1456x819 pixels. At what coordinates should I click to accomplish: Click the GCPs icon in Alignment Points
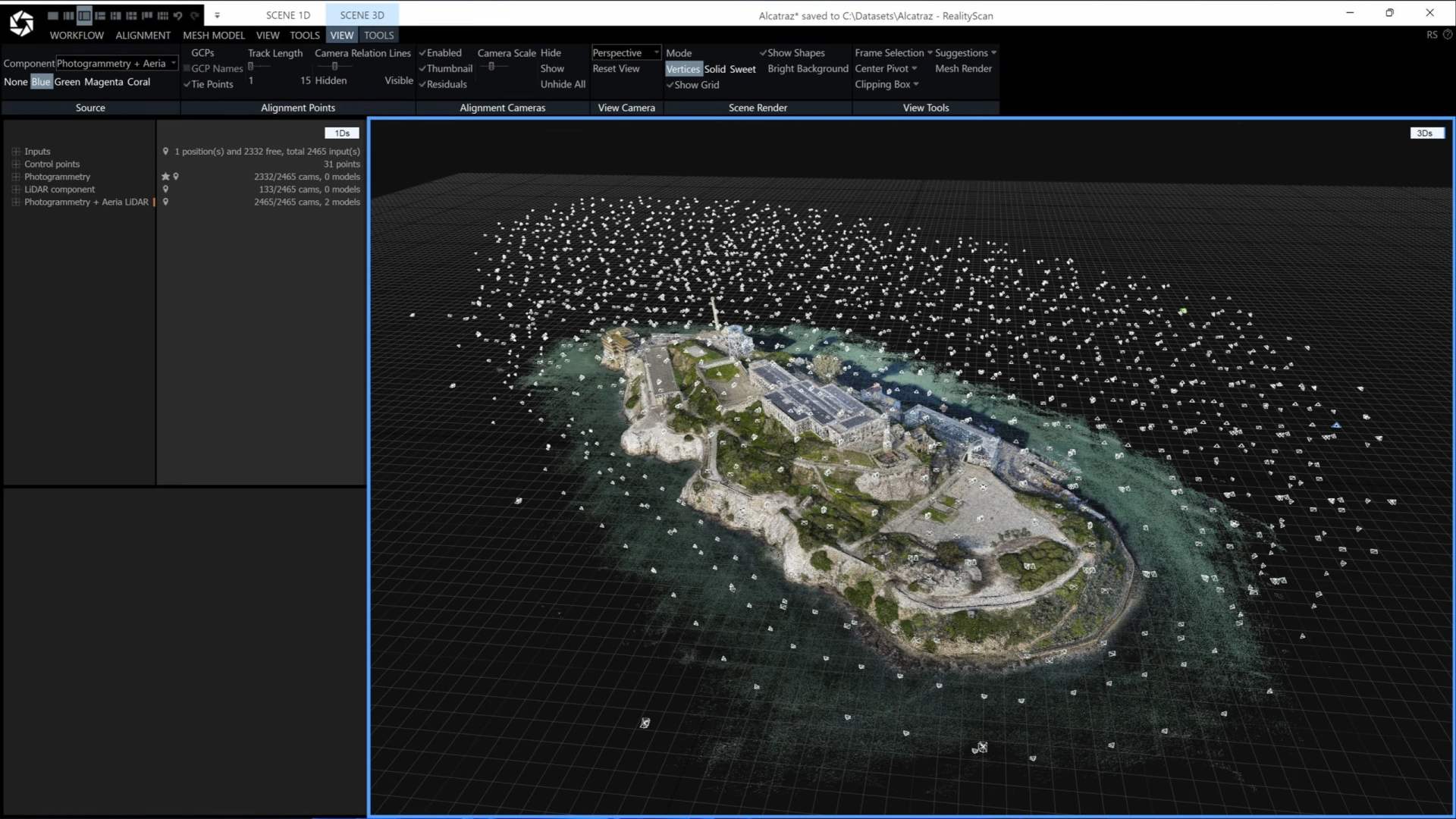click(x=202, y=53)
